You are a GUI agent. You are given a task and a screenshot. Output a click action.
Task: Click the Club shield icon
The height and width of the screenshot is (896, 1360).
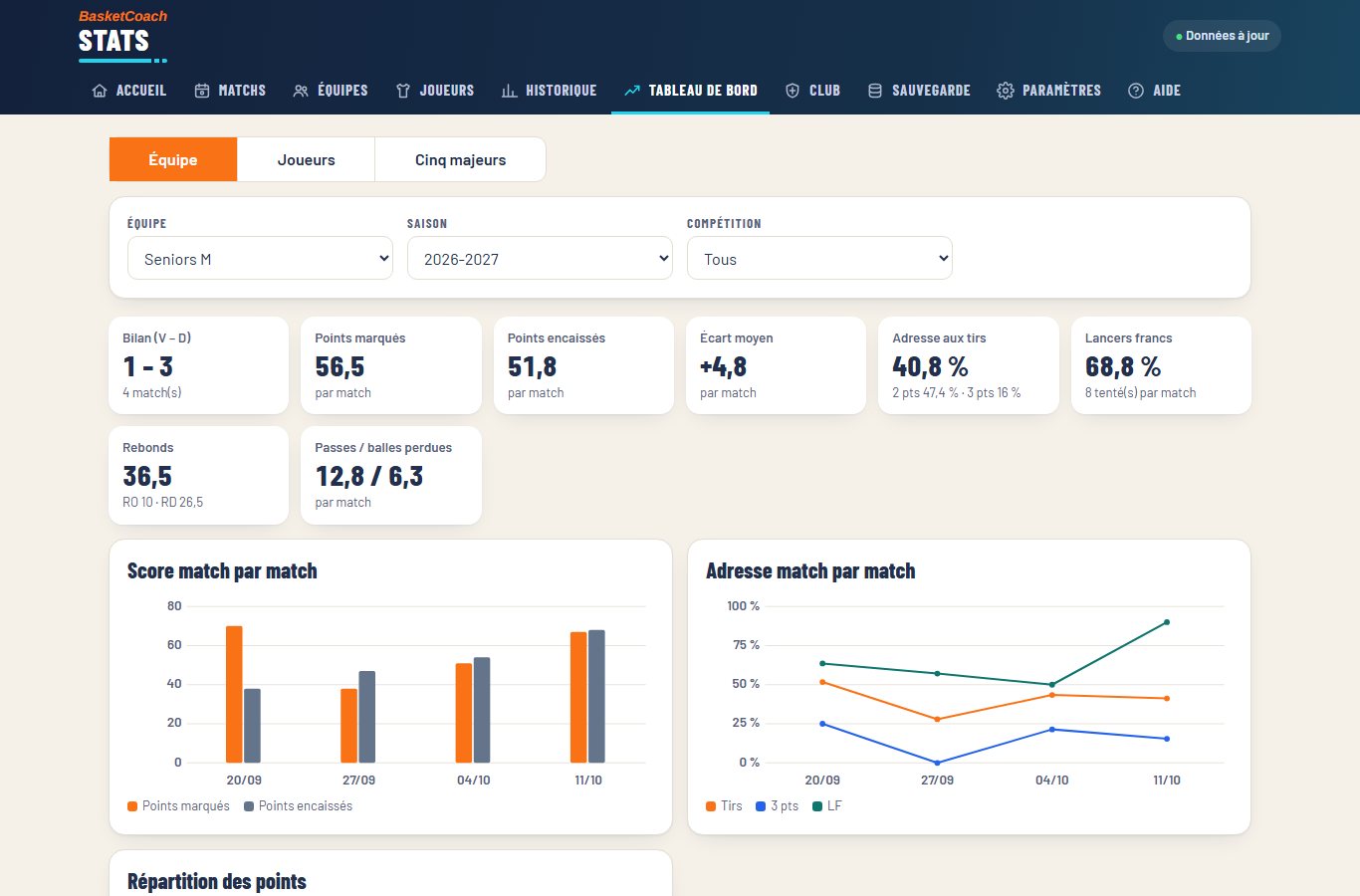[x=793, y=91]
